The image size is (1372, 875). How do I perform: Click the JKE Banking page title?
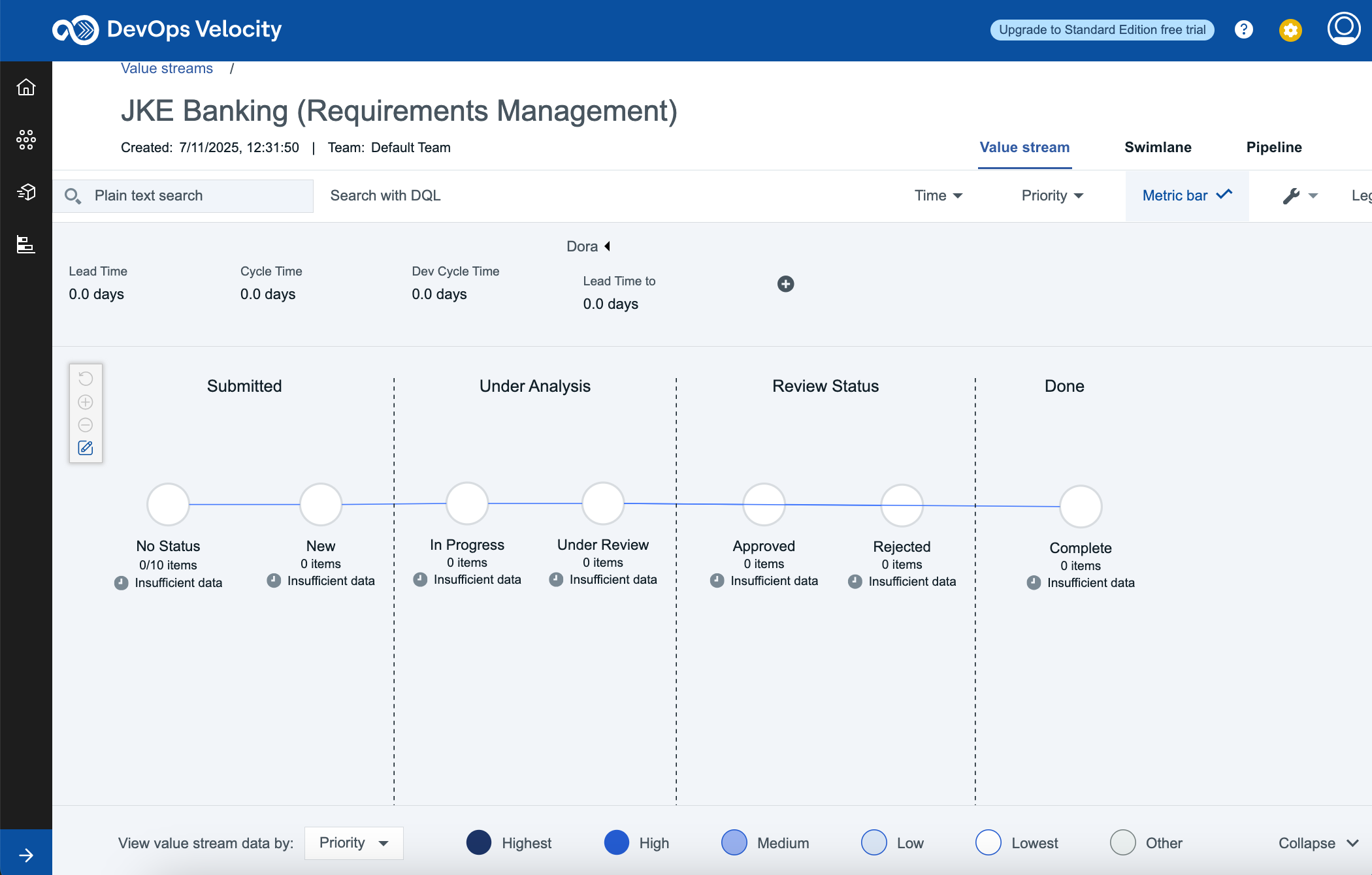click(399, 111)
